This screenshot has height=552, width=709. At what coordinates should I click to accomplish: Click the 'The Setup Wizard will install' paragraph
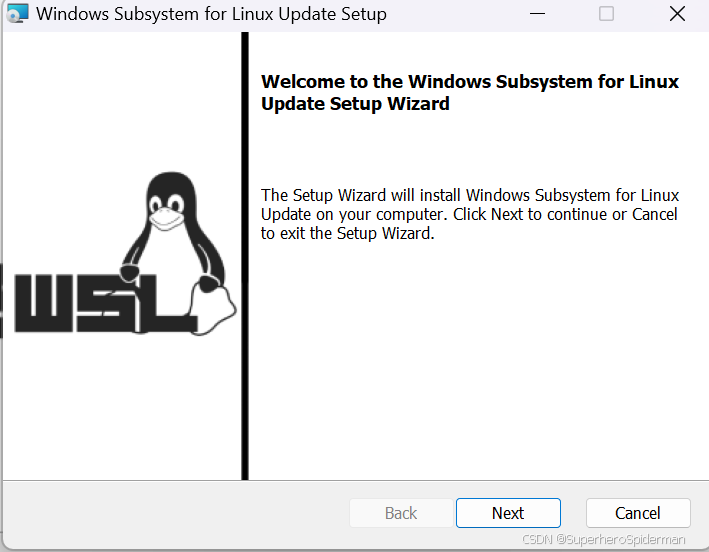click(x=470, y=214)
